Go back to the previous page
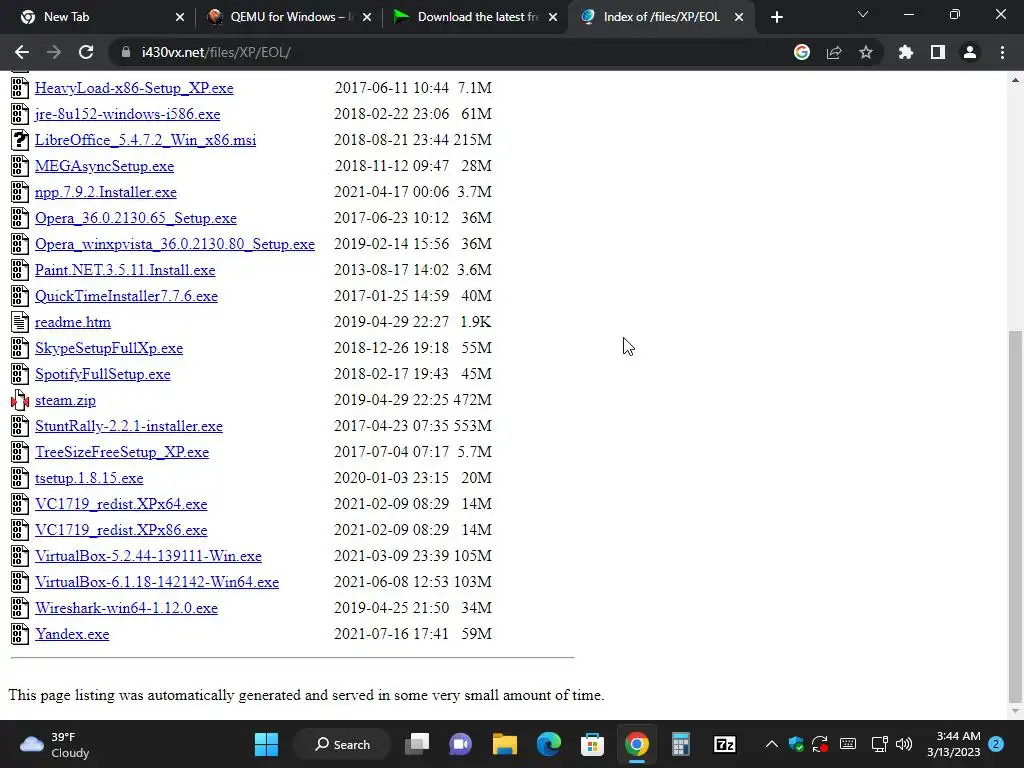 click(x=22, y=52)
